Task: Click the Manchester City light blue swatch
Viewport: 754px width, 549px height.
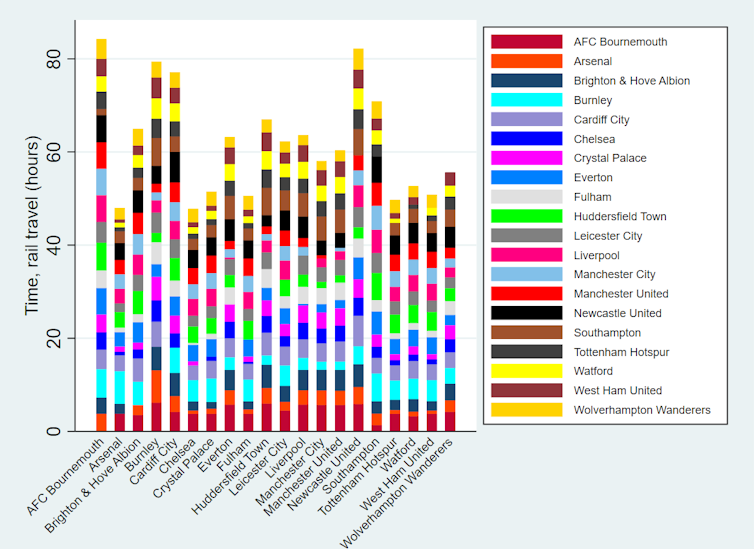Action: point(527,274)
